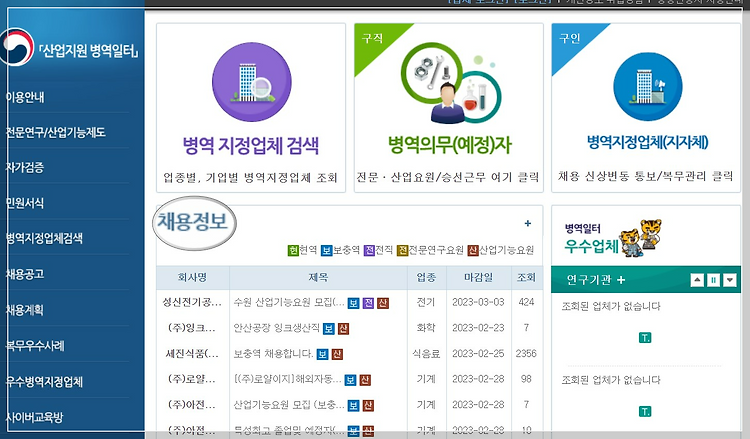The width and height of the screenshot is (750, 439).
Task: Click deadline 2023-02-23 cell
Action: pyautogui.click(x=478, y=328)
